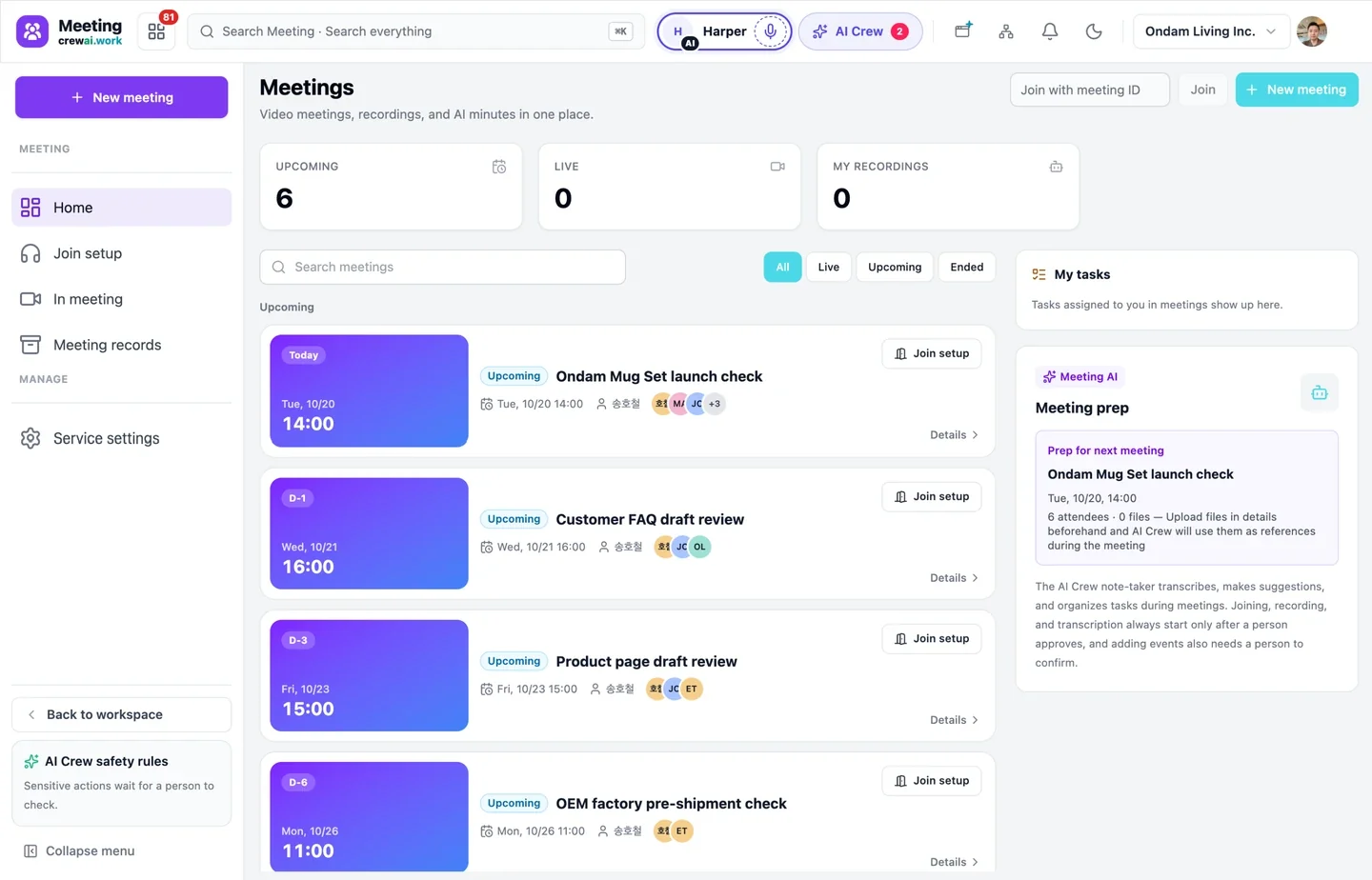Click the purple New meeting sidebar button
This screenshot has width=1372, height=880.
click(x=122, y=97)
